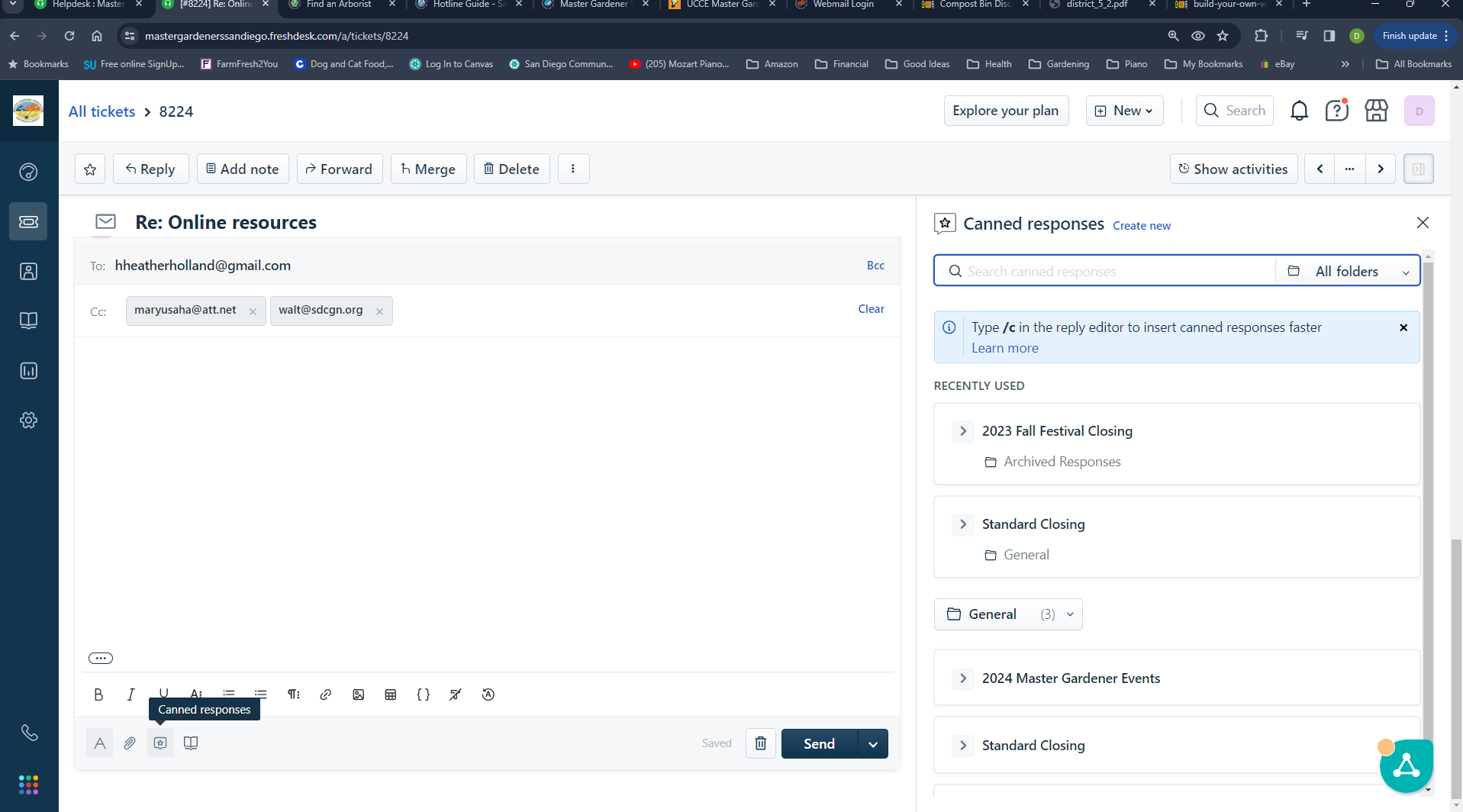Toggle italic formatting in reply editor
This screenshot has width=1463, height=812.
tap(131, 694)
